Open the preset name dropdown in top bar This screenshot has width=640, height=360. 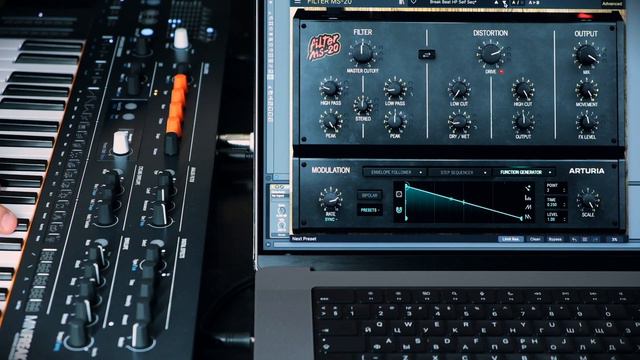click(453, 2)
